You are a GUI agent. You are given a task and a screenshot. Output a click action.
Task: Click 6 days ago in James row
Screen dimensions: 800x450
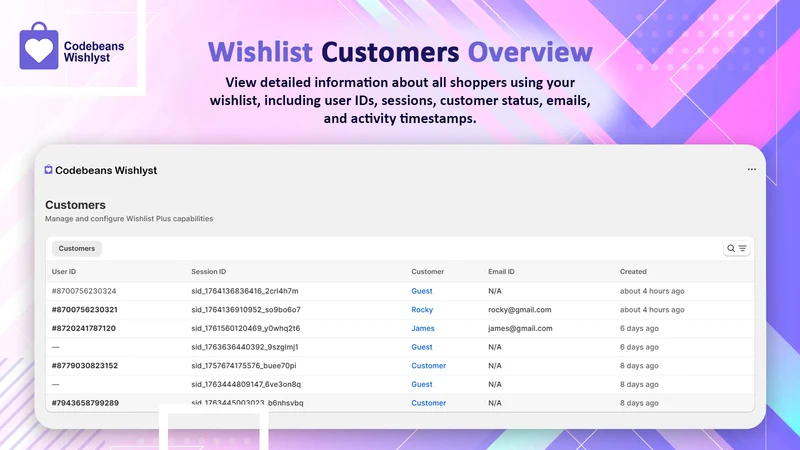pyautogui.click(x=639, y=328)
